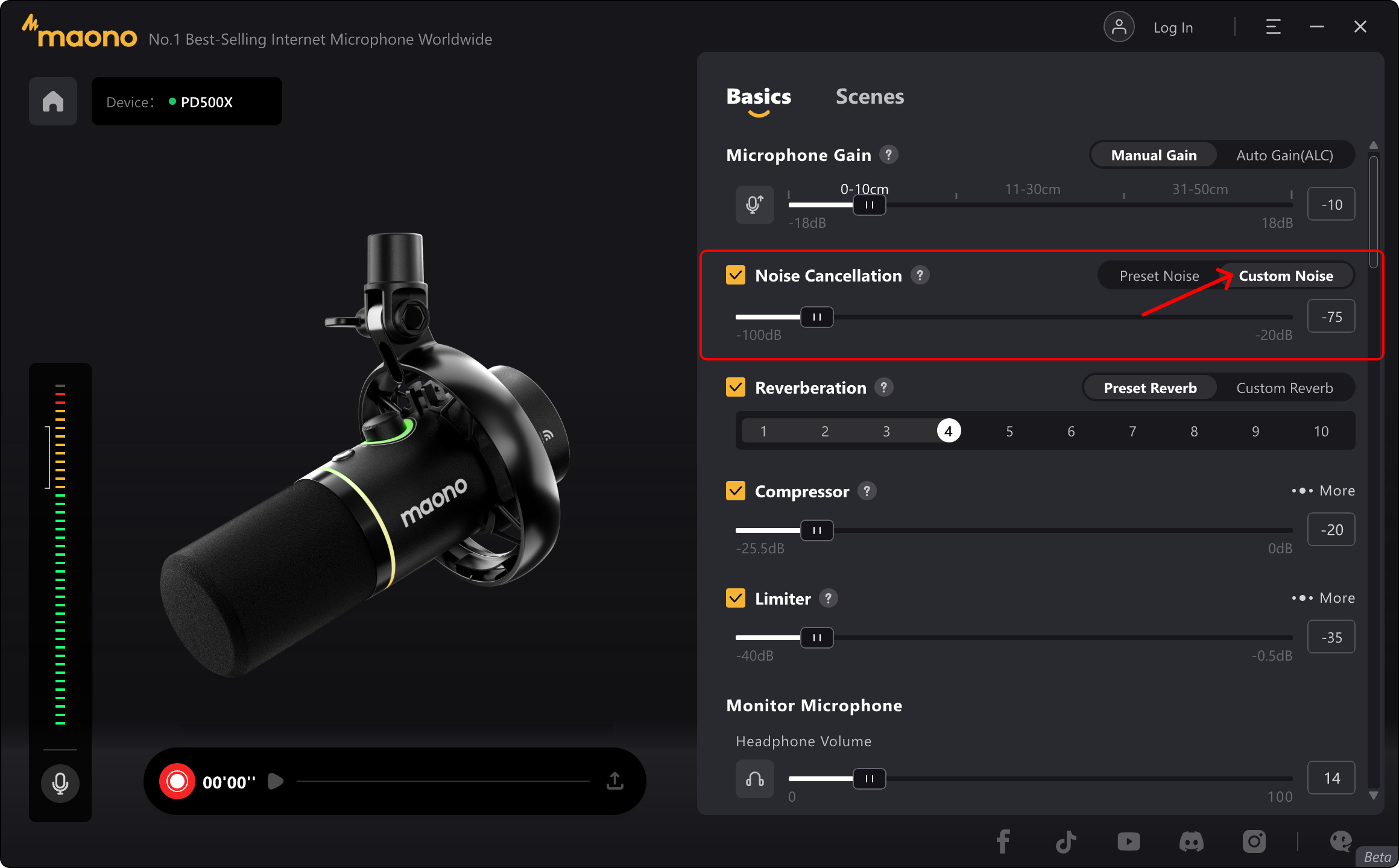This screenshot has width=1399, height=868.
Task: Click the maono logo
Action: (80, 33)
